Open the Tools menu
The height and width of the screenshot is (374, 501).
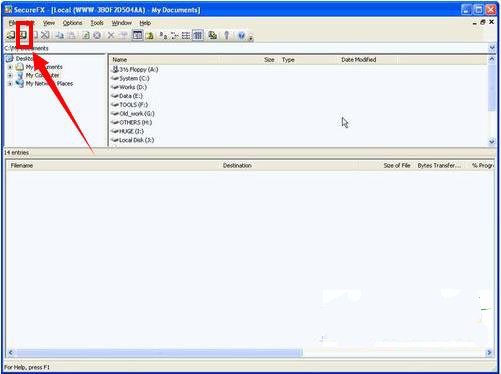(97, 23)
